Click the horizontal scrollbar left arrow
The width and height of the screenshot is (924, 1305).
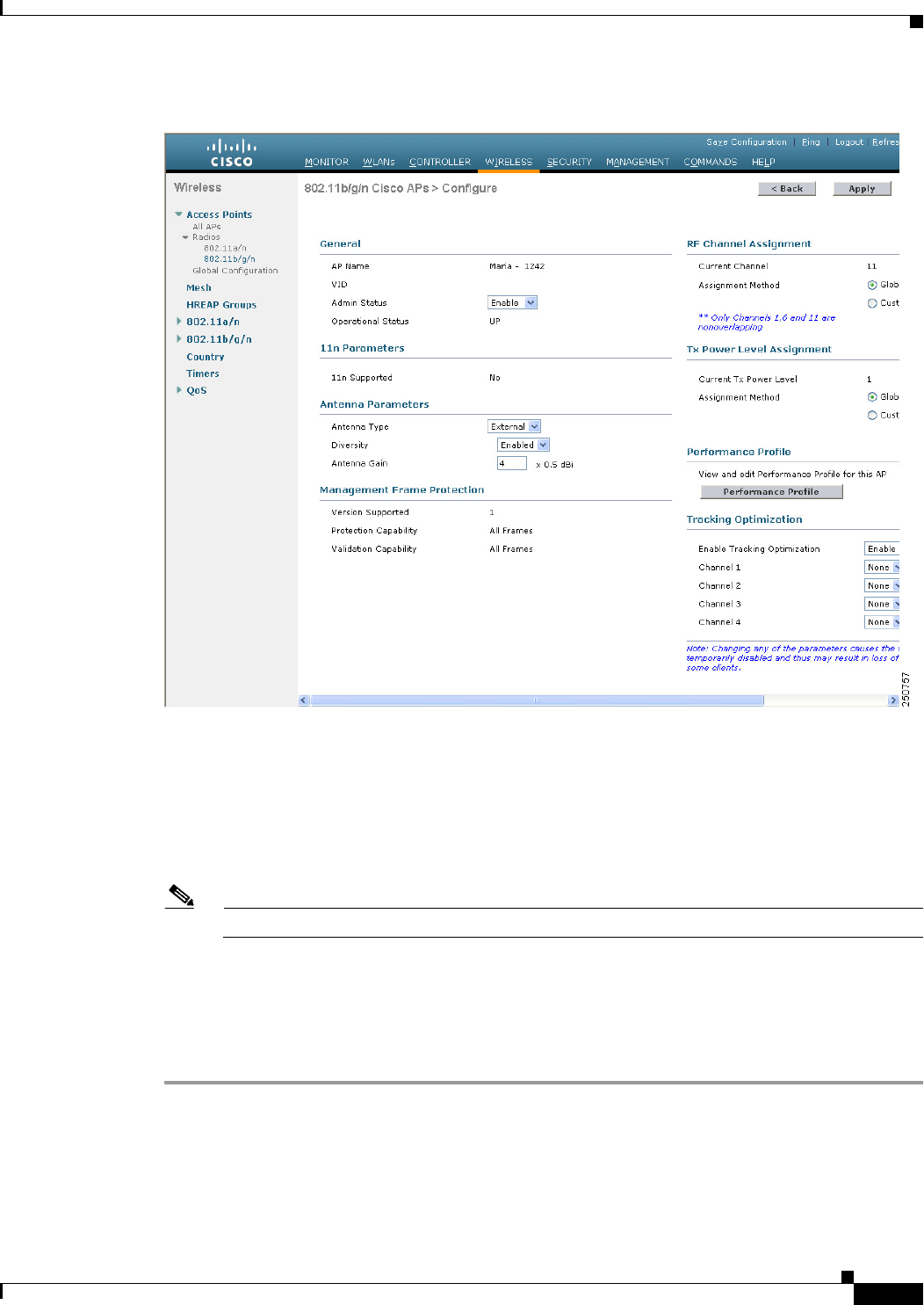[304, 700]
